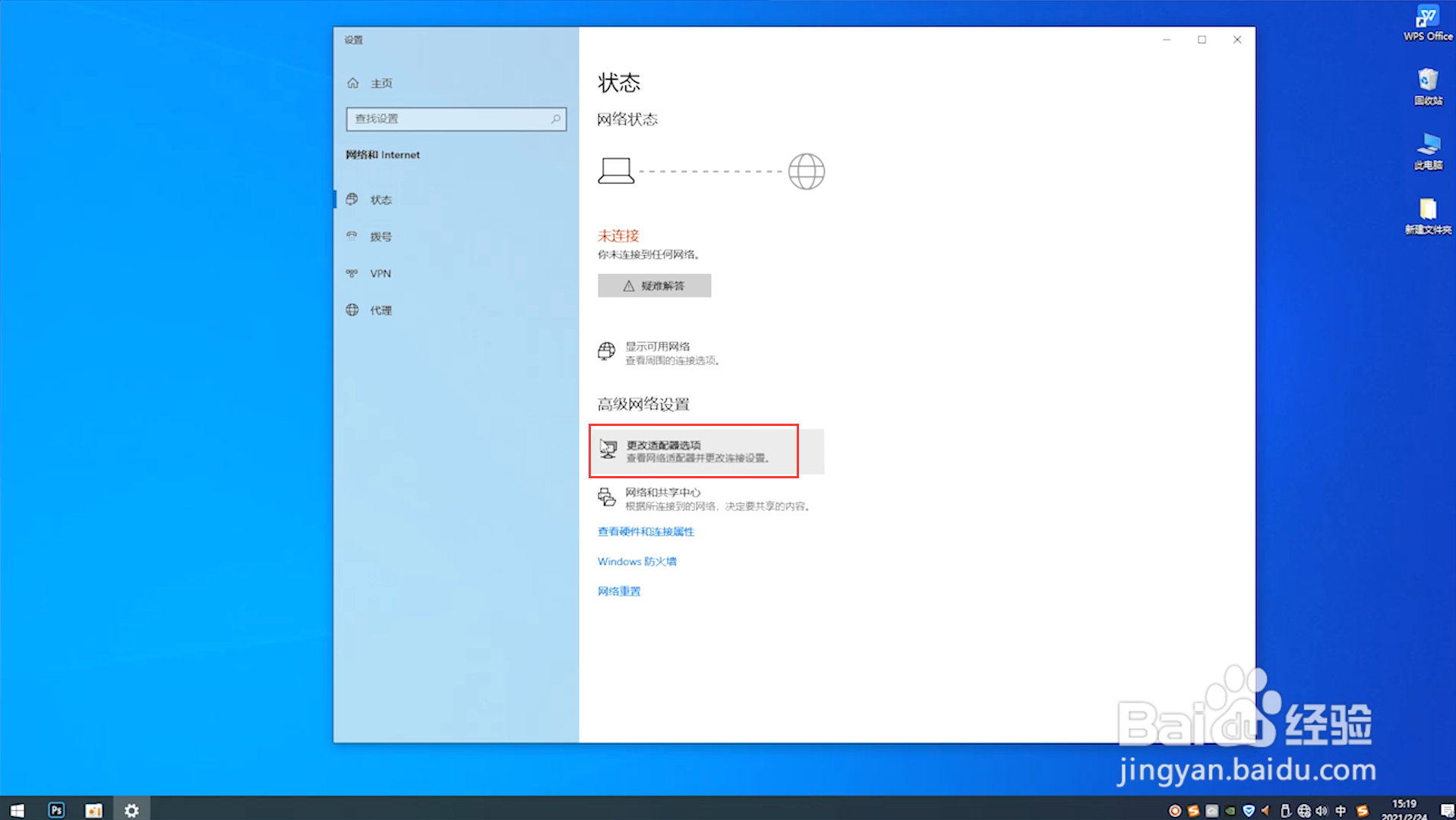Click the red record circle tray icon
The height and width of the screenshot is (820, 1456).
coord(1175,811)
